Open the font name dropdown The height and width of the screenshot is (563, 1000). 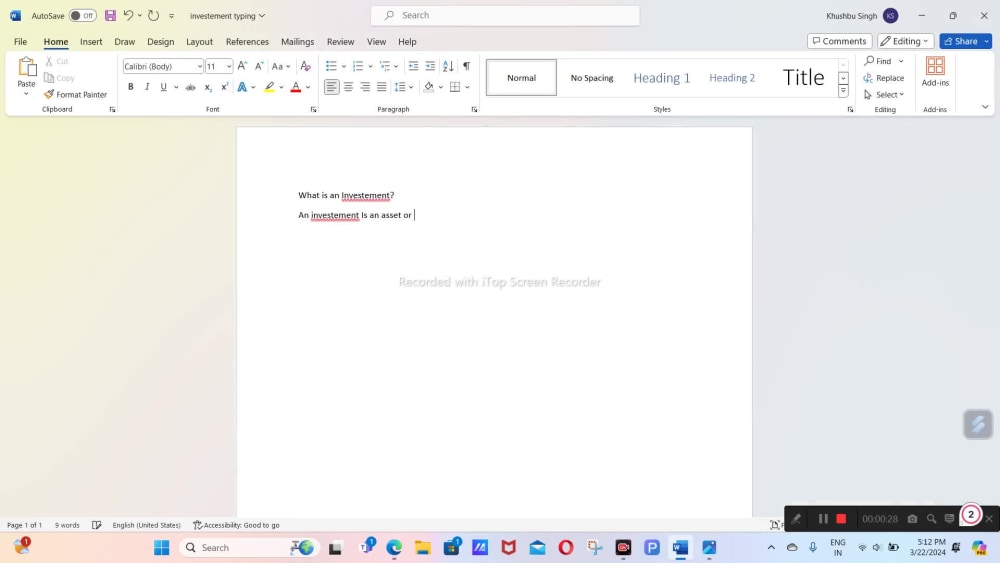tap(199, 66)
